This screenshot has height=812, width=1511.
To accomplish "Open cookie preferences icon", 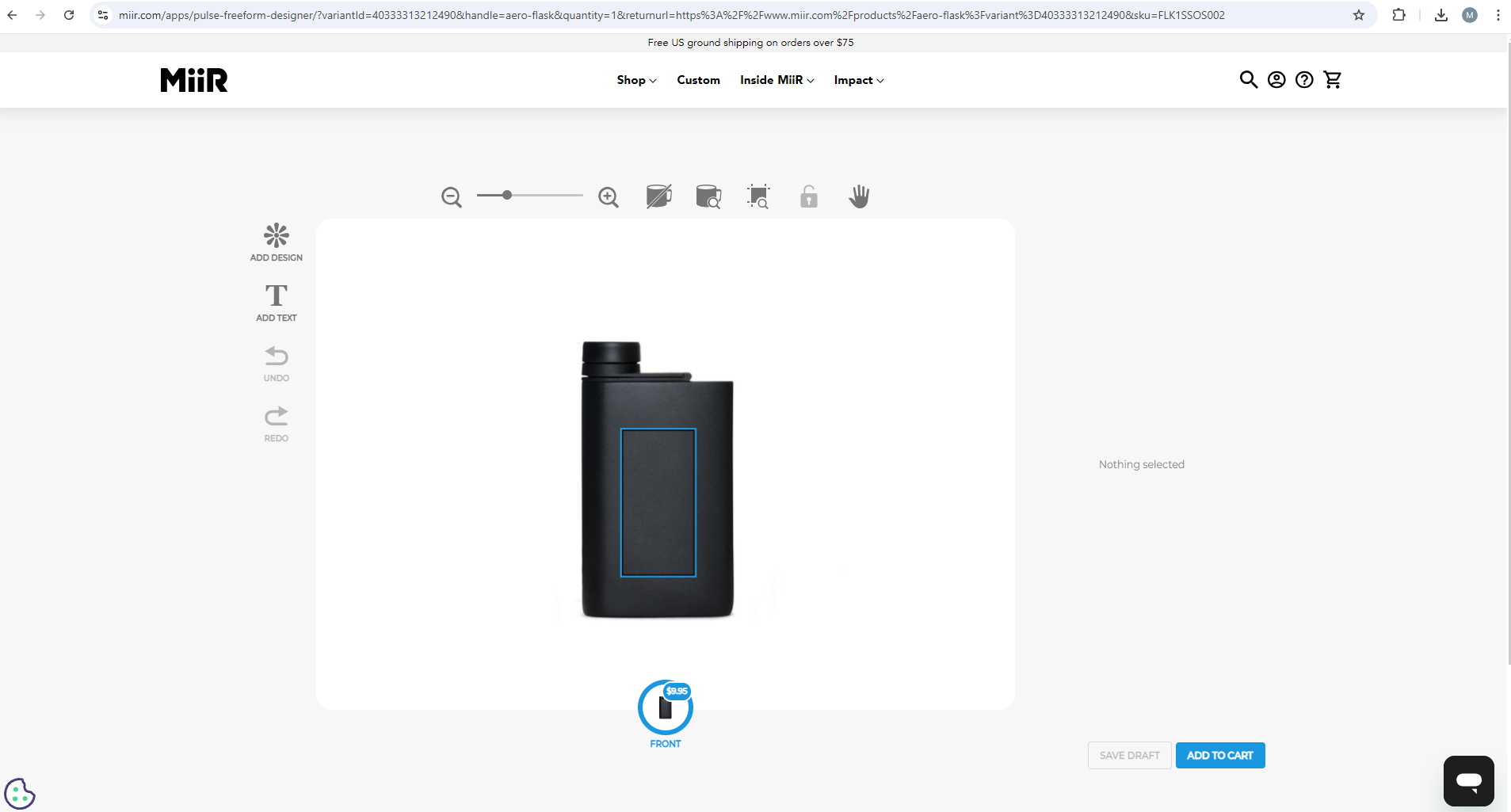I will pyautogui.click(x=20, y=793).
